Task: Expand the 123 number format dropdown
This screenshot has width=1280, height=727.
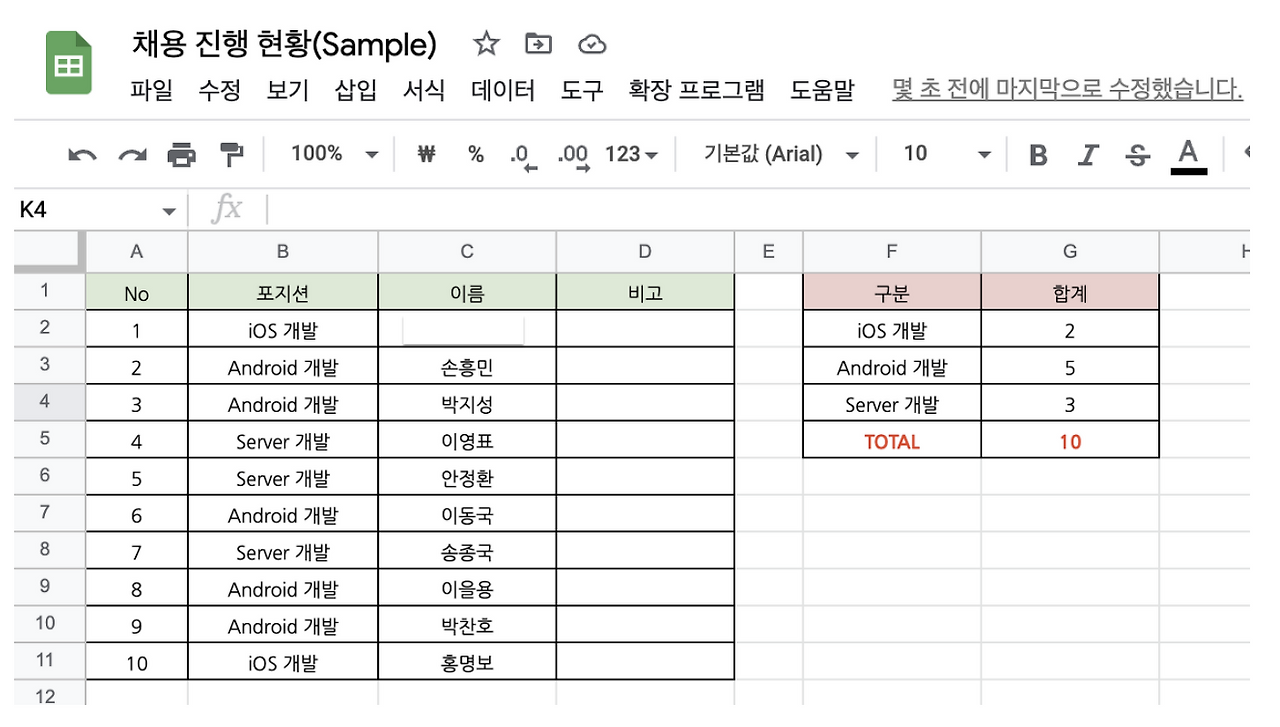Action: (x=631, y=154)
